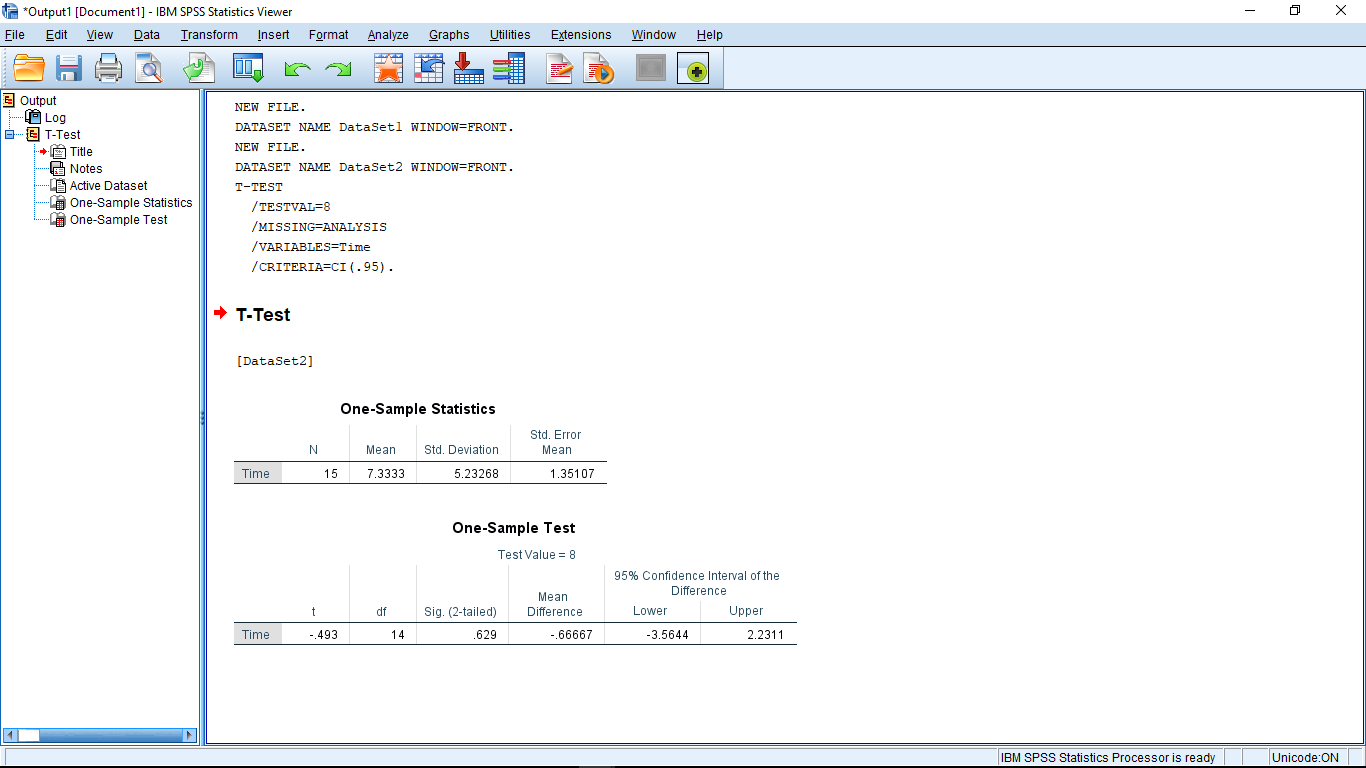Viewport: 1366px width, 768px height.
Task: Click the Go to Data star icon
Action: 388,68
